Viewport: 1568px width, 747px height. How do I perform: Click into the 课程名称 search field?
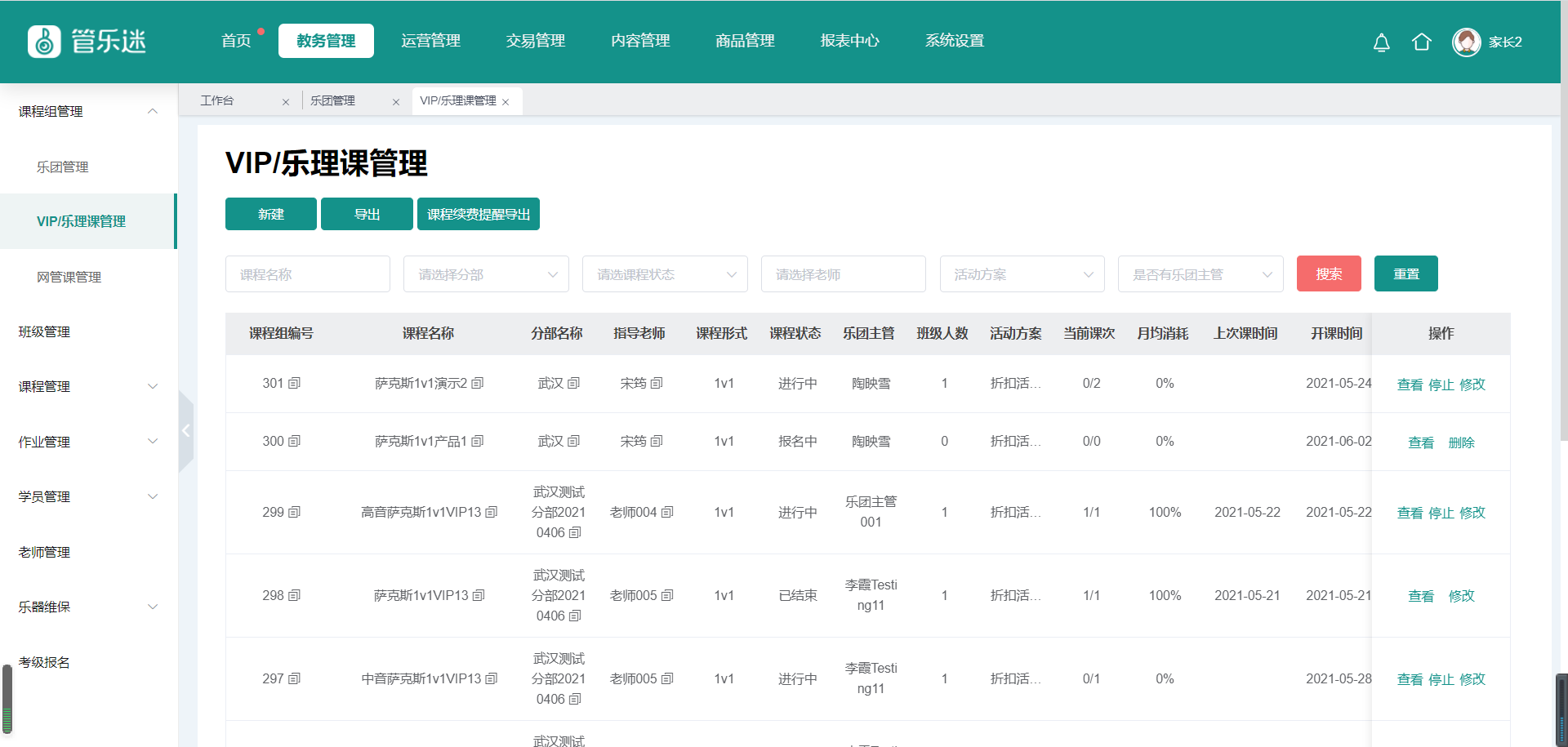point(307,274)
